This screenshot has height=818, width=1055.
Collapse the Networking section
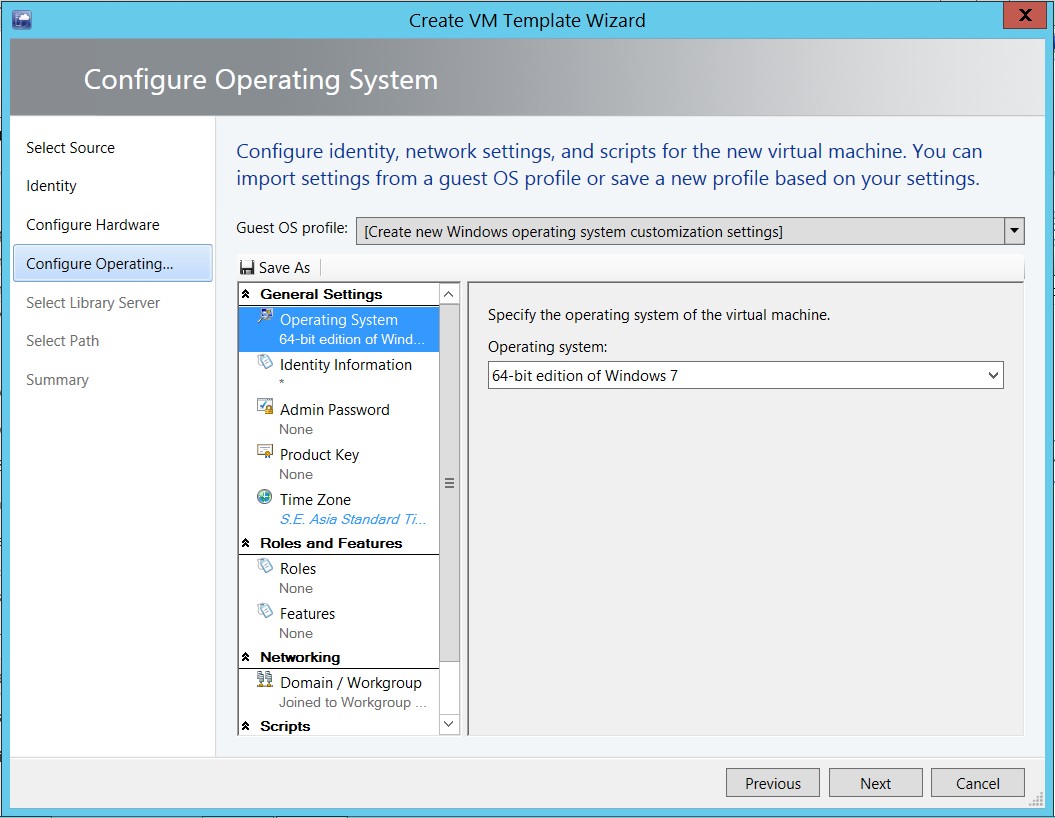tap(246, 657)
